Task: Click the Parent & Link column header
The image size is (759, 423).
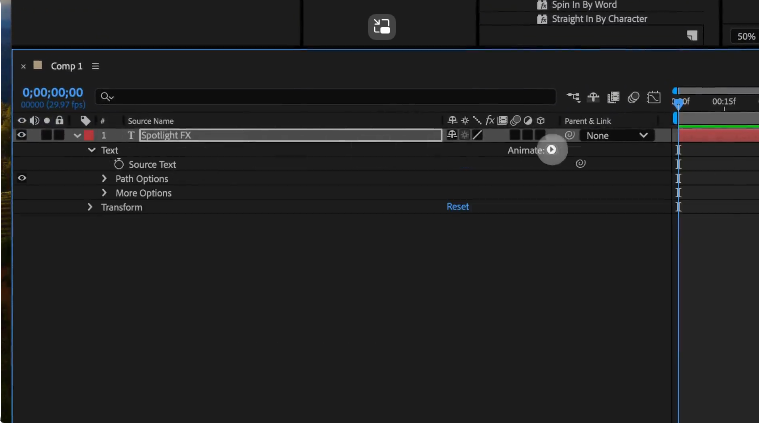Action: [588, 121]
